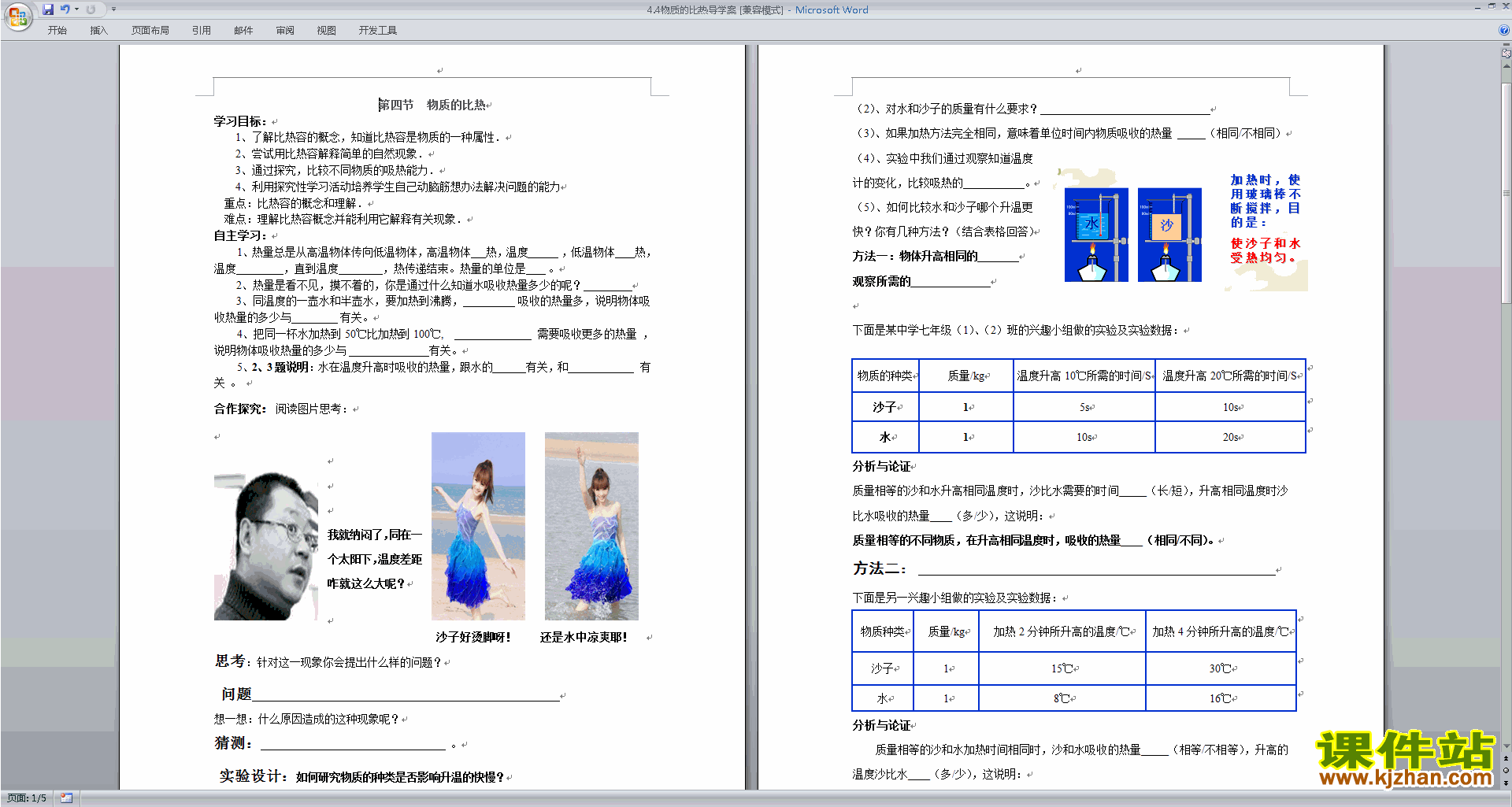Click the Next Page double-arrow button
Image resolution: width=1512 pixels, height=807 pixels.
pyautogui.click(x=1506, y=783)
